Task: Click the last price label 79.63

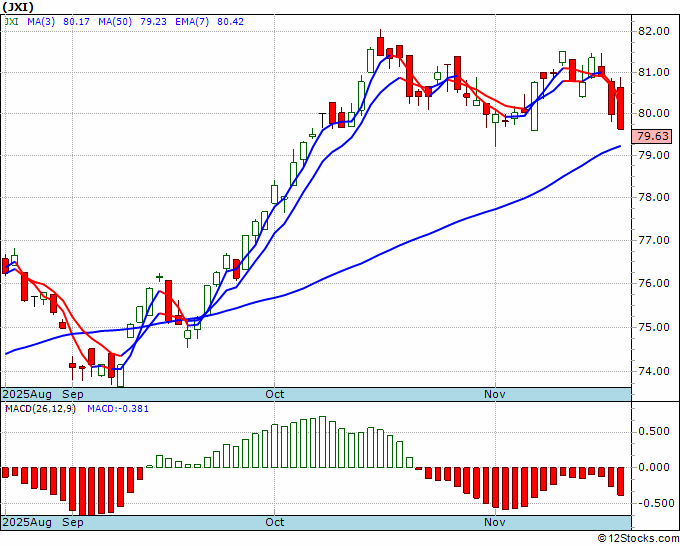Action: [653, 136]
